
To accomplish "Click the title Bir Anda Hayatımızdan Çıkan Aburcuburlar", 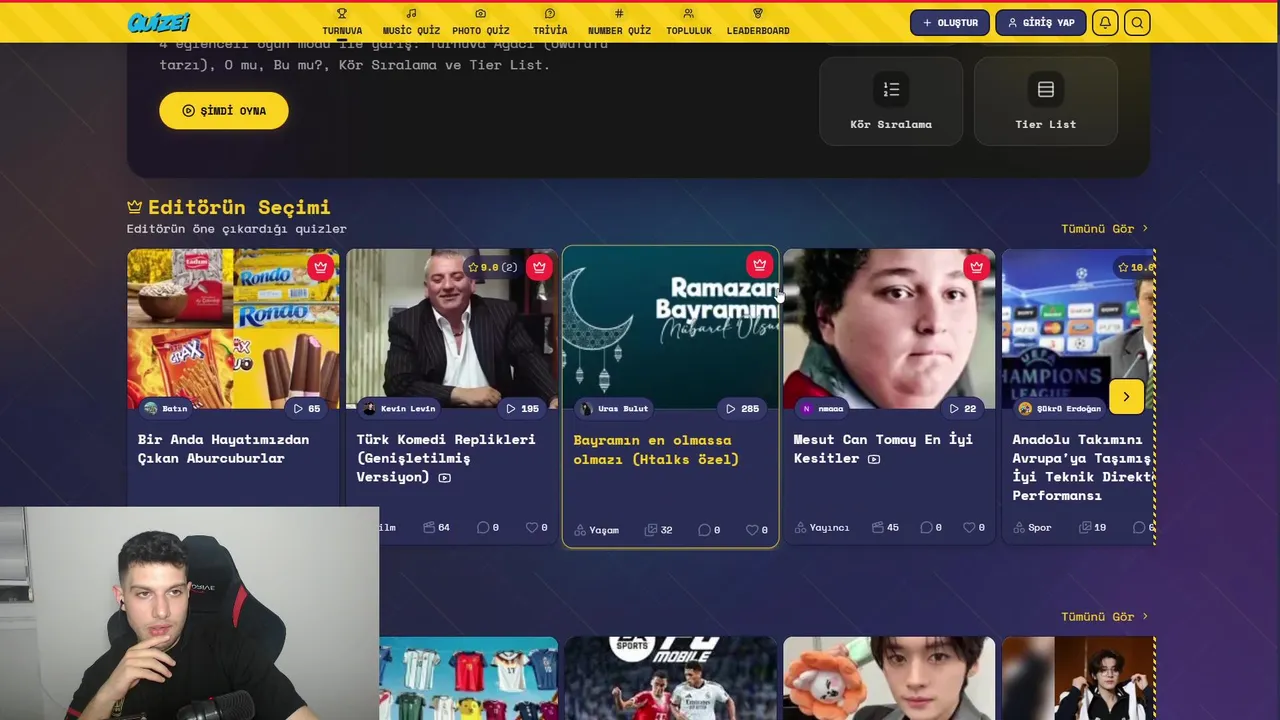I will 223,448.
